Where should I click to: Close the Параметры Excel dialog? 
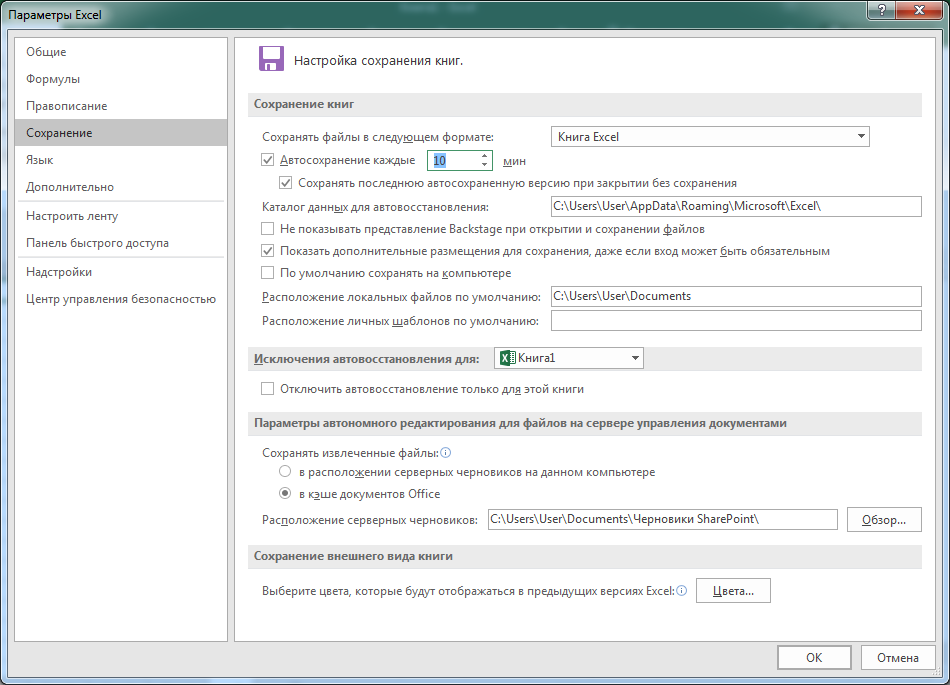pos(920,10)
